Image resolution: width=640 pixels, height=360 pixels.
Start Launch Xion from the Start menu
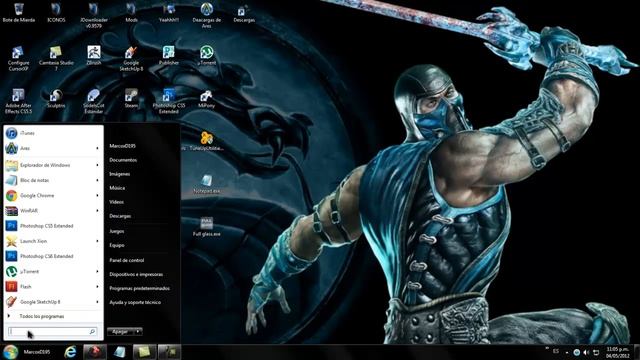(53, 241)
